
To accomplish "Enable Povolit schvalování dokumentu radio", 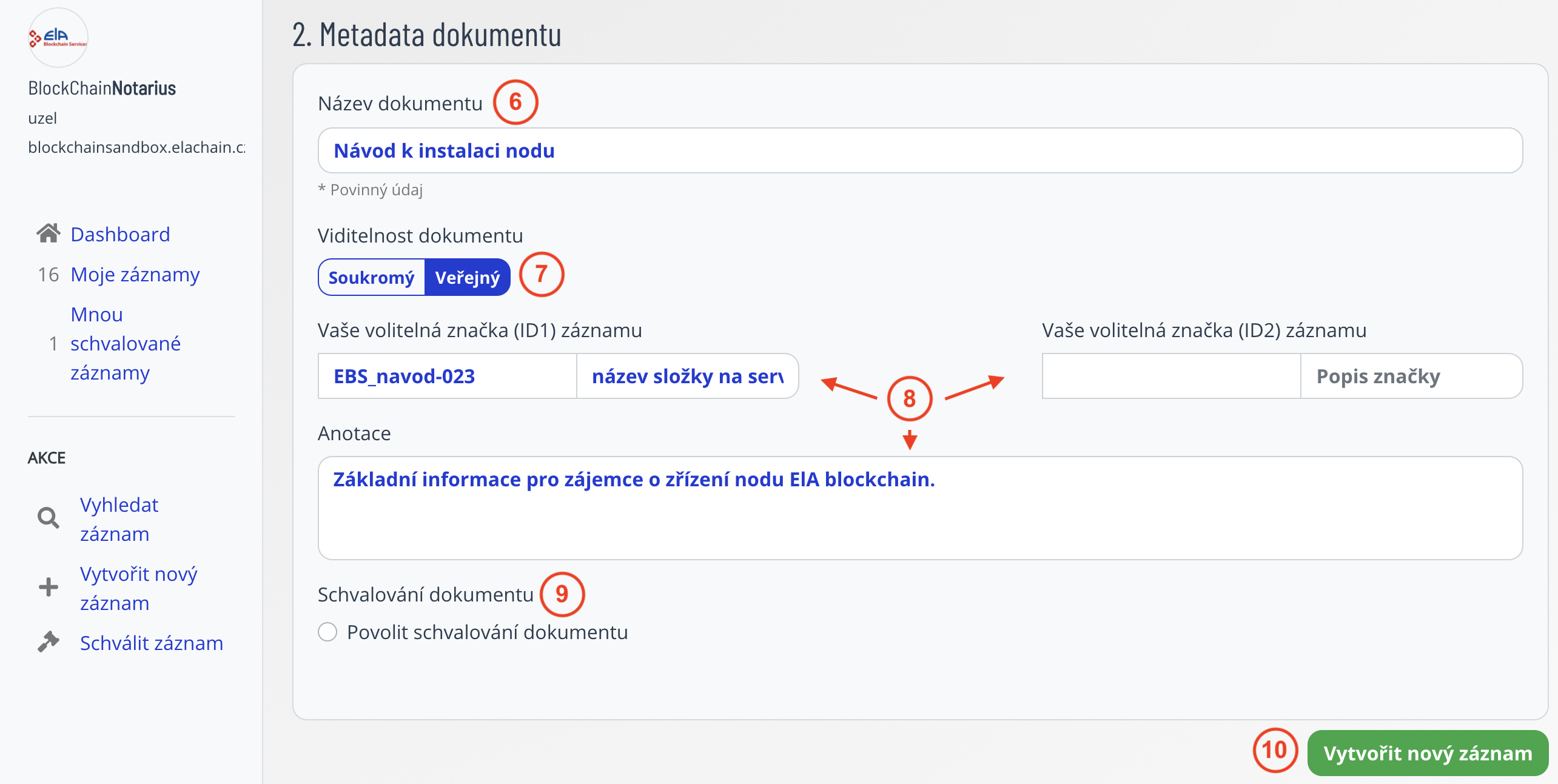I will (327, 632).
